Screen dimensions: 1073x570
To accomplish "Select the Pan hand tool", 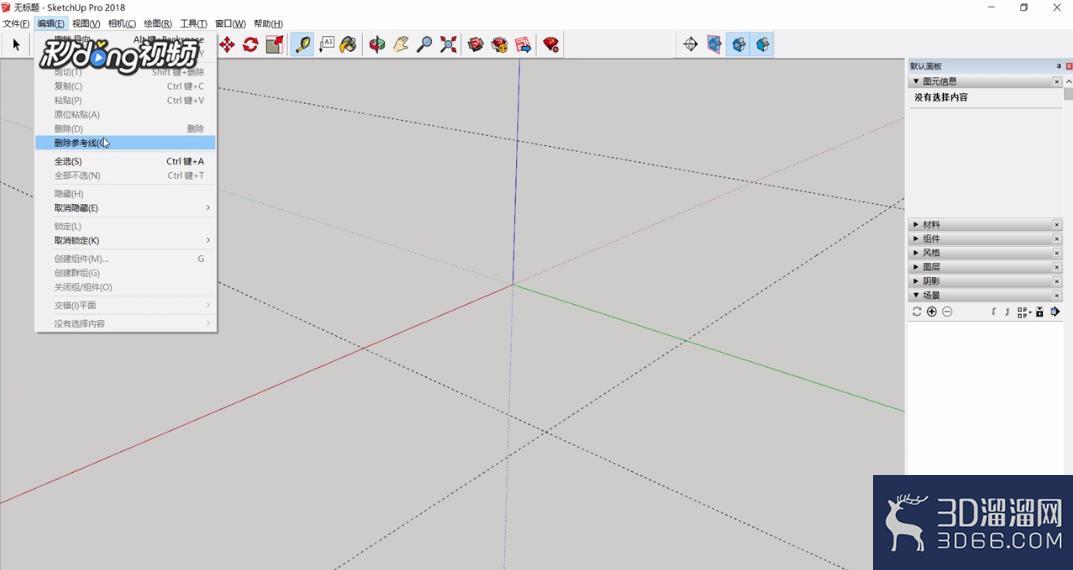I will point(401,45).
